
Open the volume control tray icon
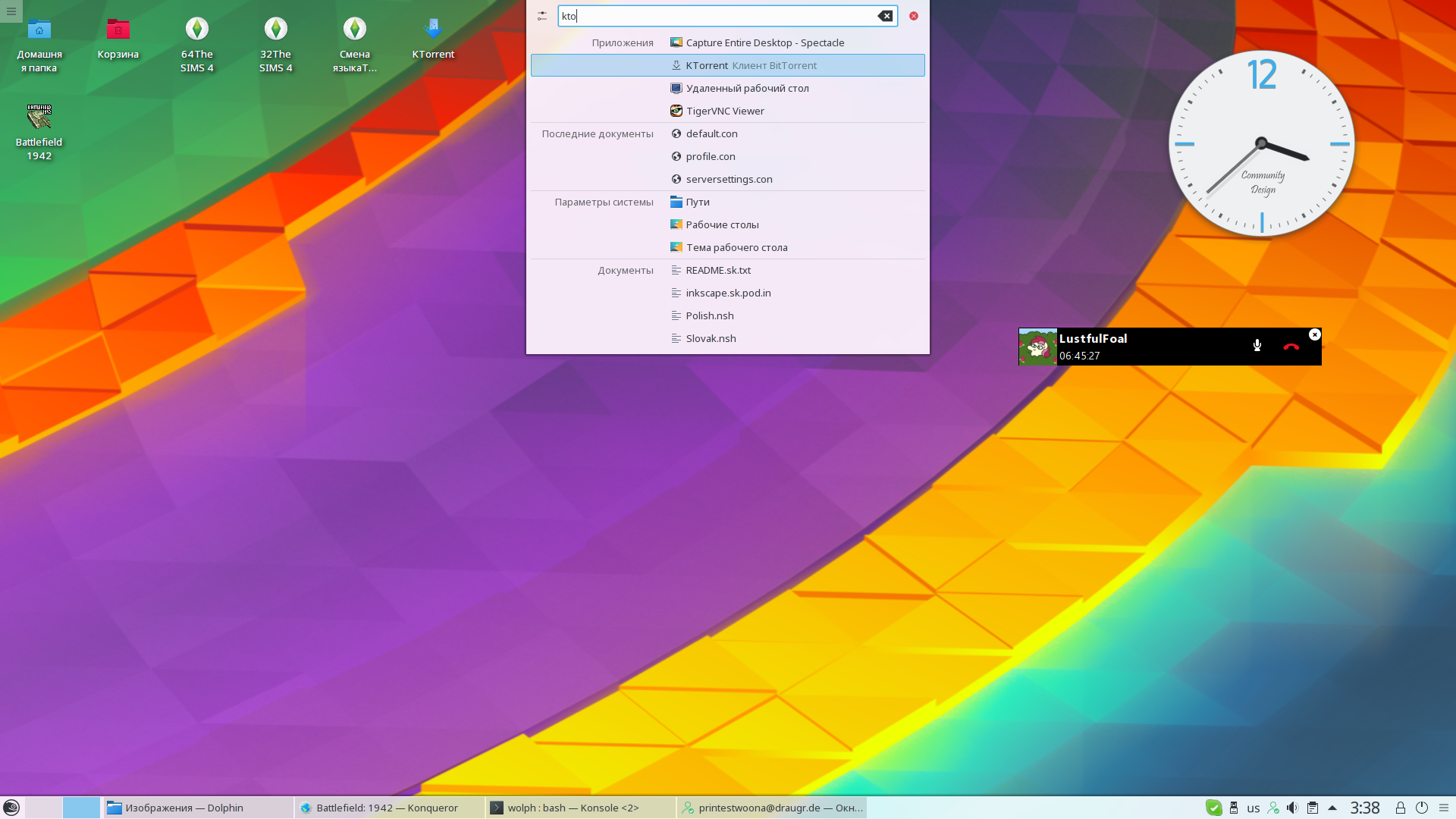click(x=1292, y=808)
